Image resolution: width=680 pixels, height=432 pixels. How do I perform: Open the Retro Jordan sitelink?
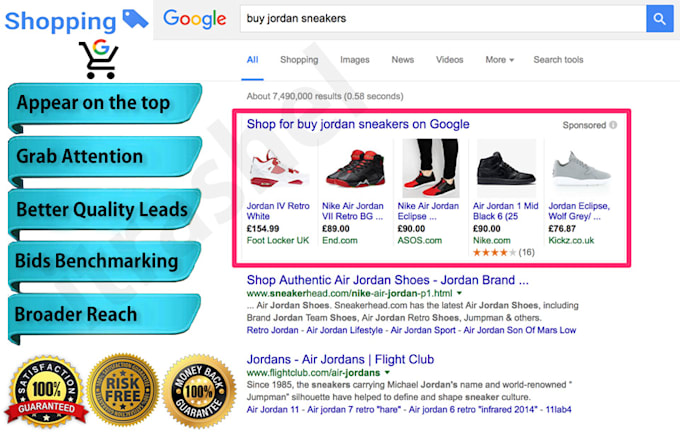pos(272,330)
